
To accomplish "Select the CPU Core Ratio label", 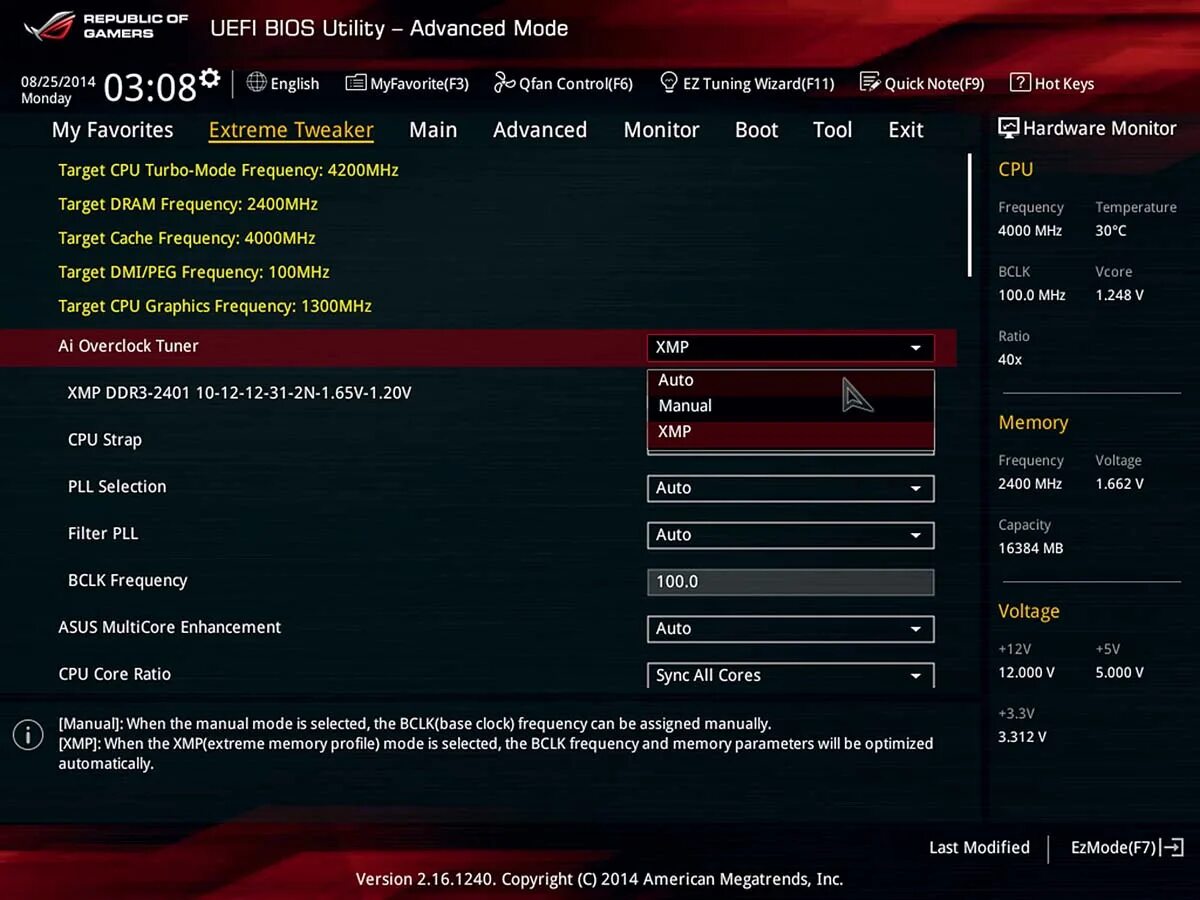I will pos(115,674).
